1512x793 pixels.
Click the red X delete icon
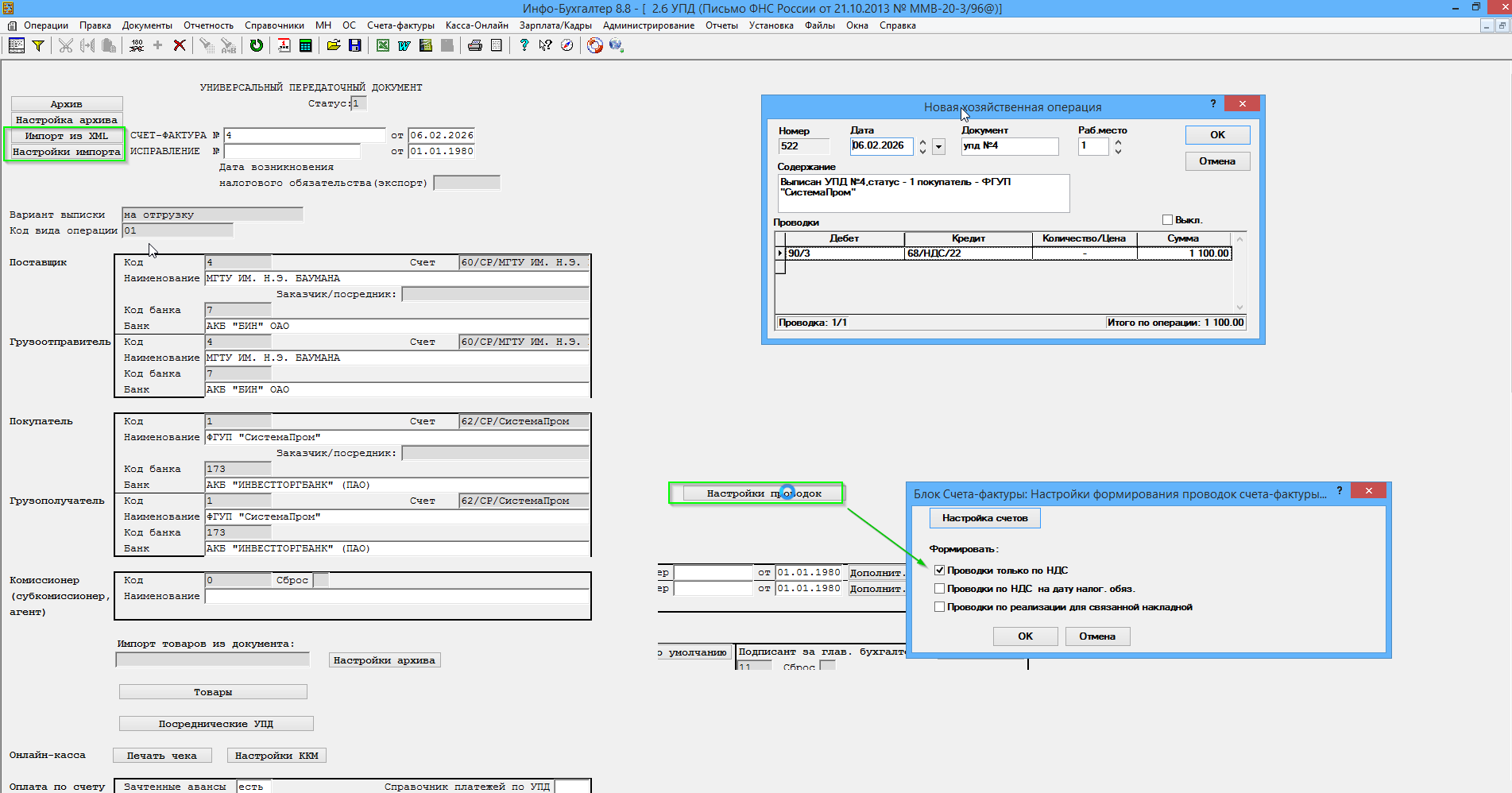point(180,46)
